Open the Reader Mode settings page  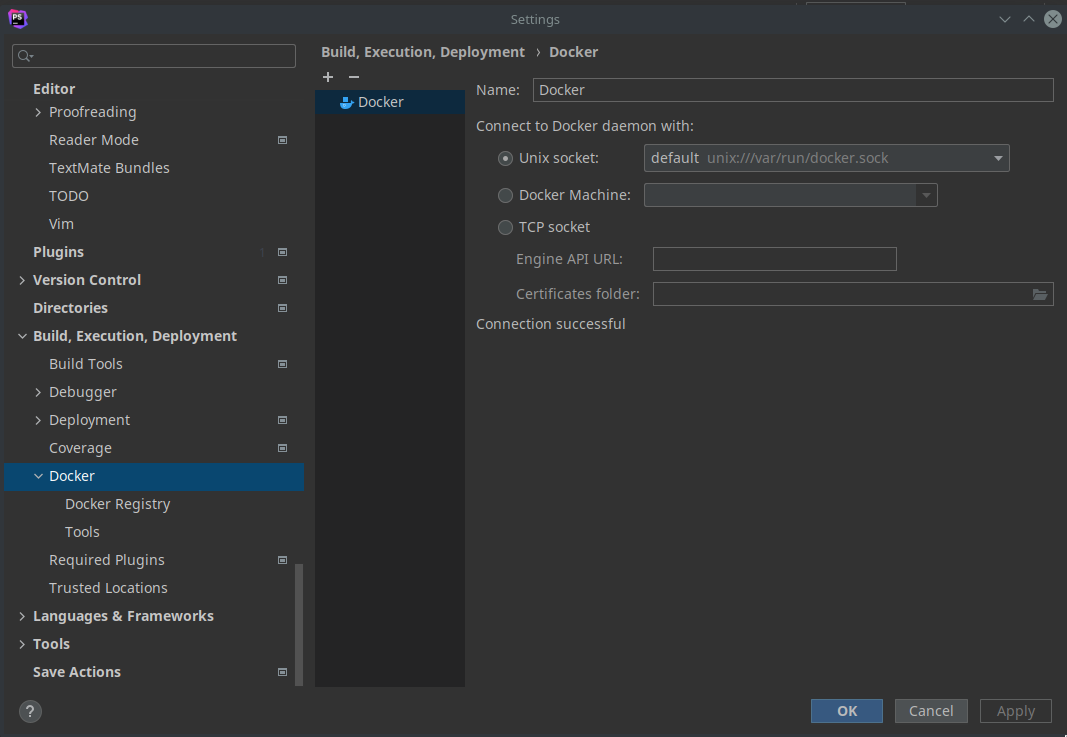click(x=94, y=140)
